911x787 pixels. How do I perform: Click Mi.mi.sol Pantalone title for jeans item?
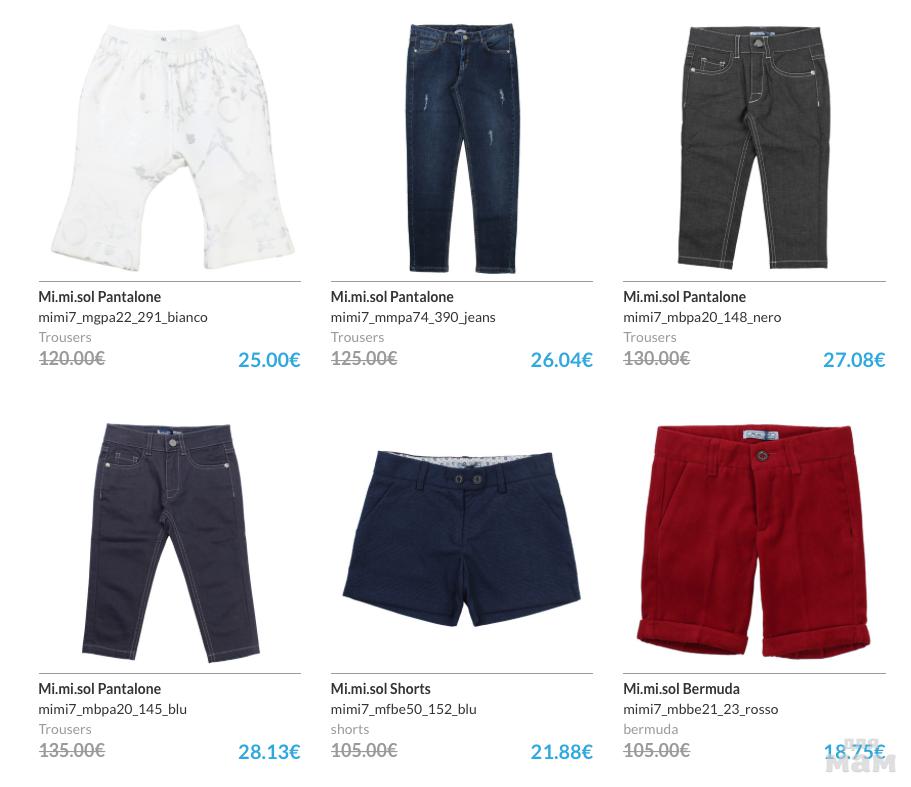[392, 297]
